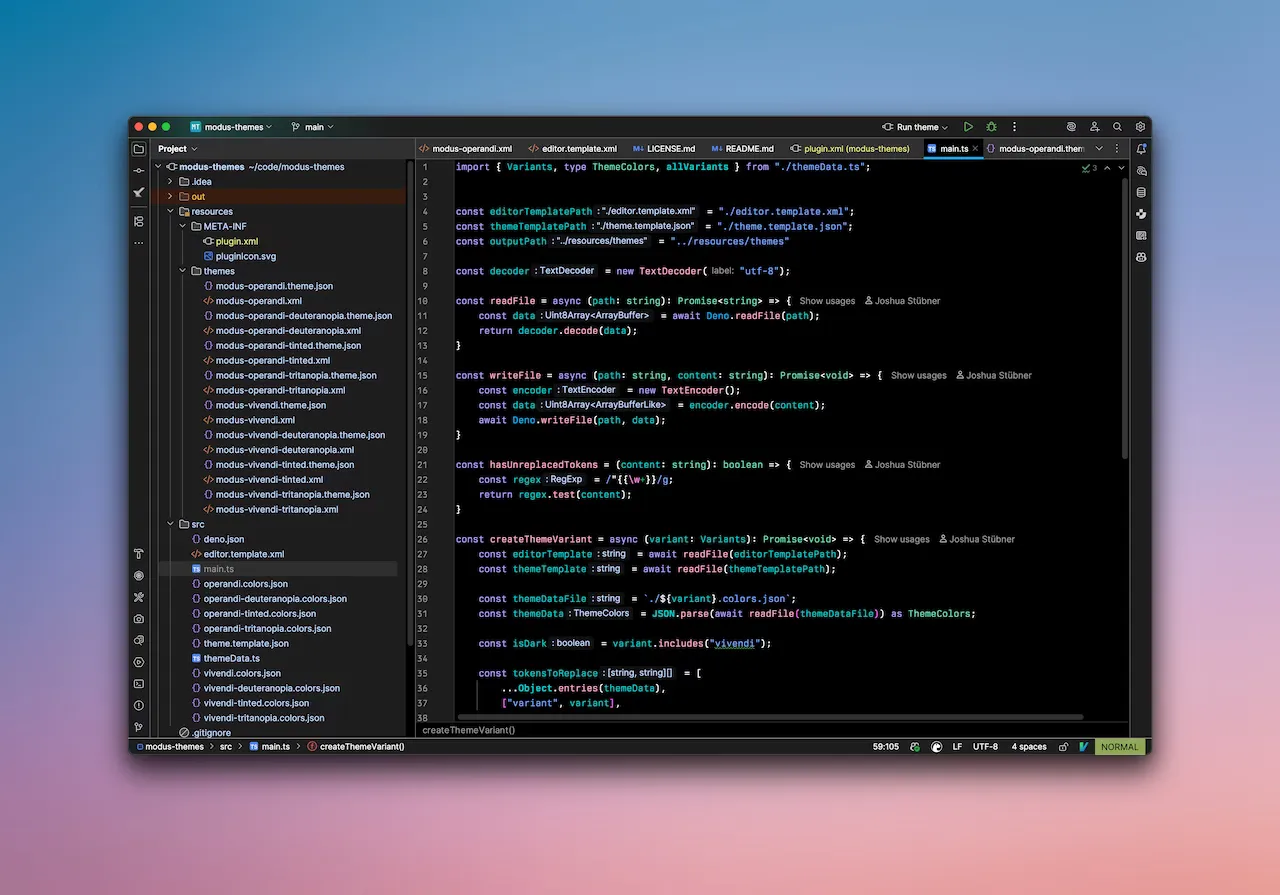
Task: Run the project with the green Run button
Action: click(x=968, y=126)
